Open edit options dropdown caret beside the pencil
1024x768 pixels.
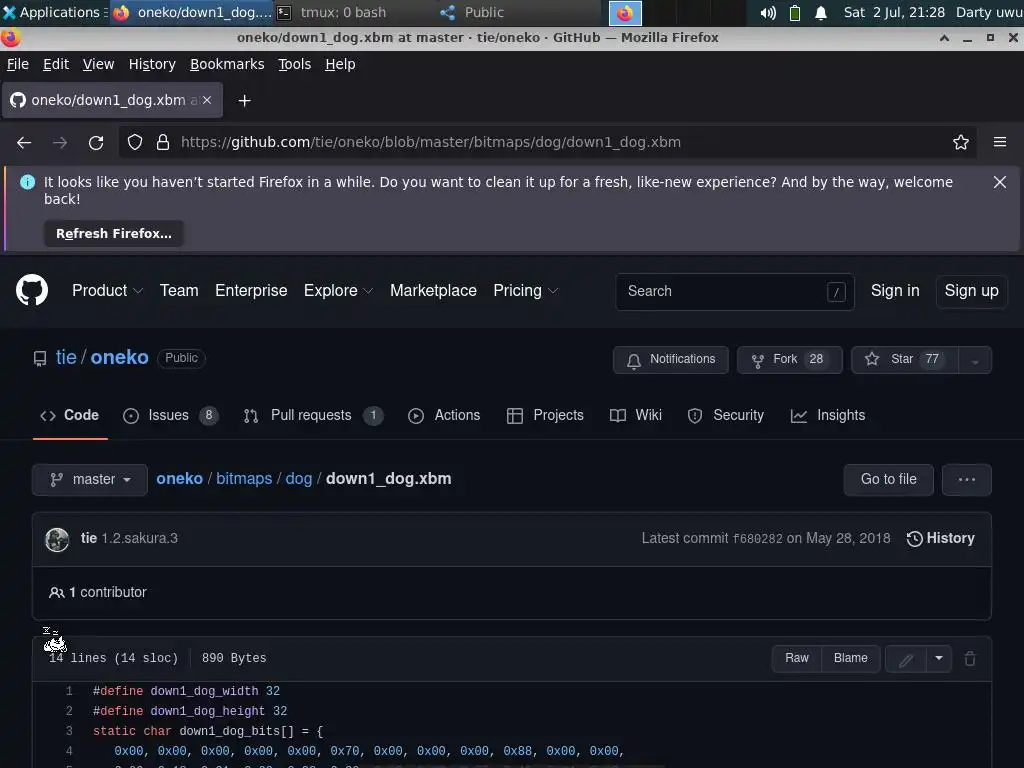pos(938,658)
